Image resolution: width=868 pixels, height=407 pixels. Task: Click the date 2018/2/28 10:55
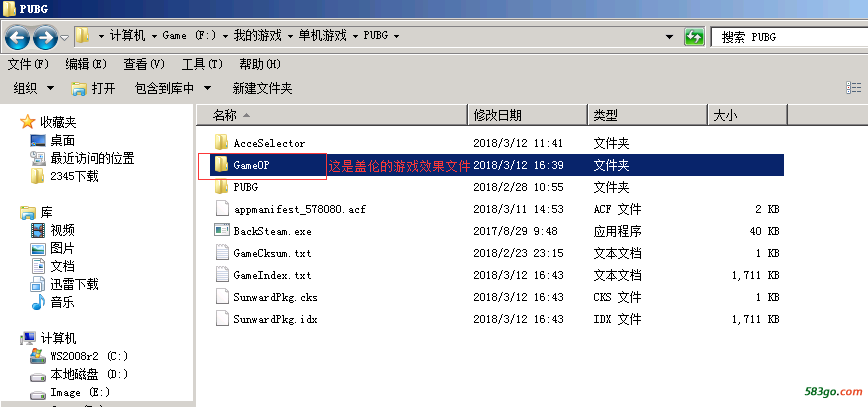[518, 187]
